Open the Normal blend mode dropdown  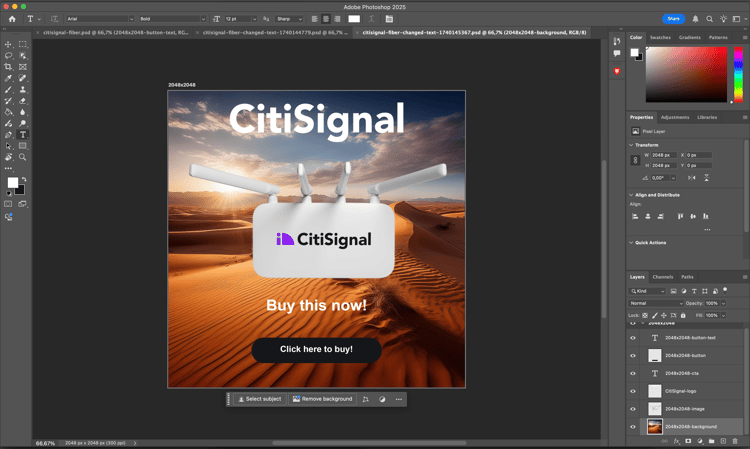(656, 303)
